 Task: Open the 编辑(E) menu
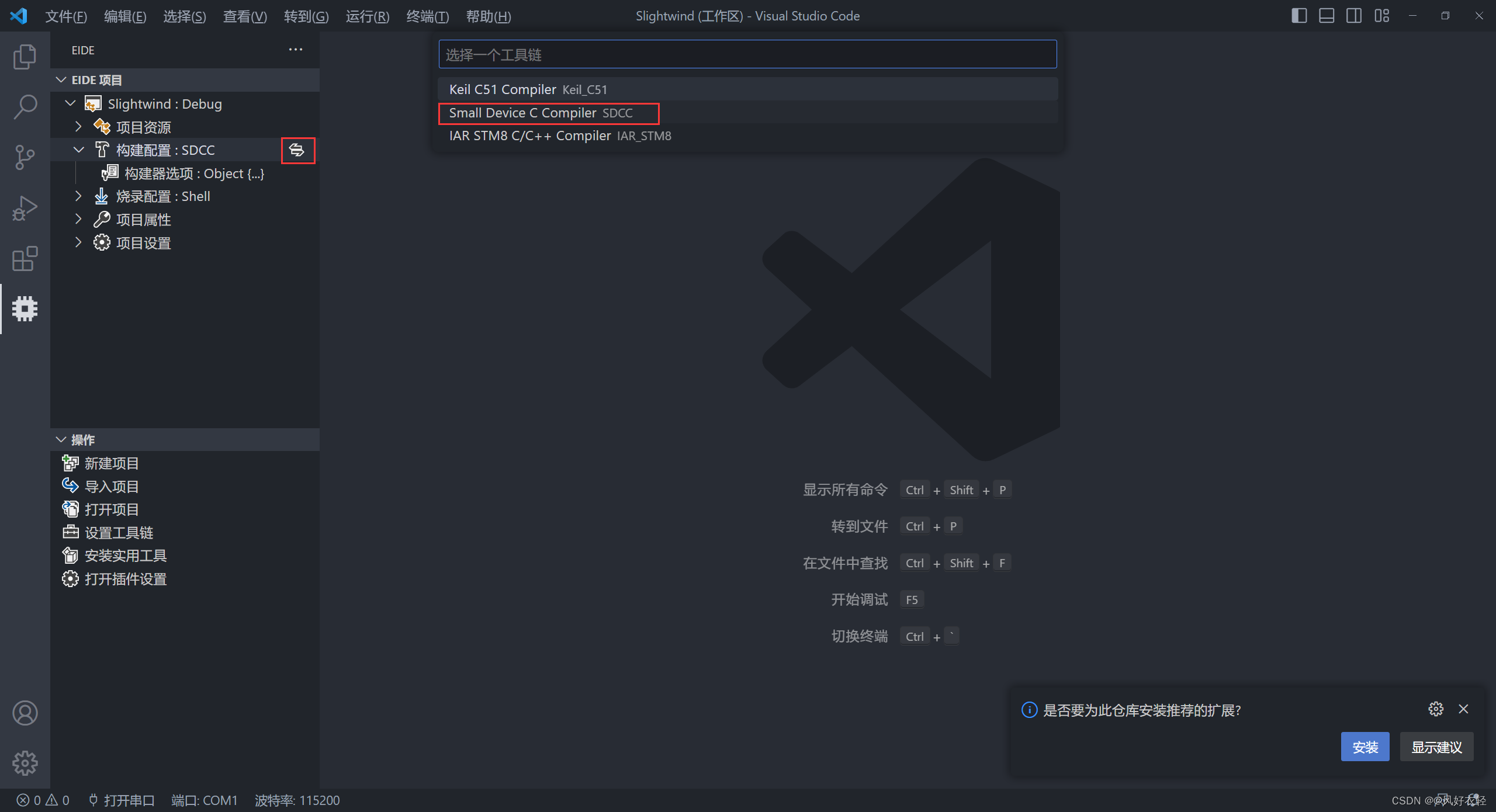(x=125, y=16)
